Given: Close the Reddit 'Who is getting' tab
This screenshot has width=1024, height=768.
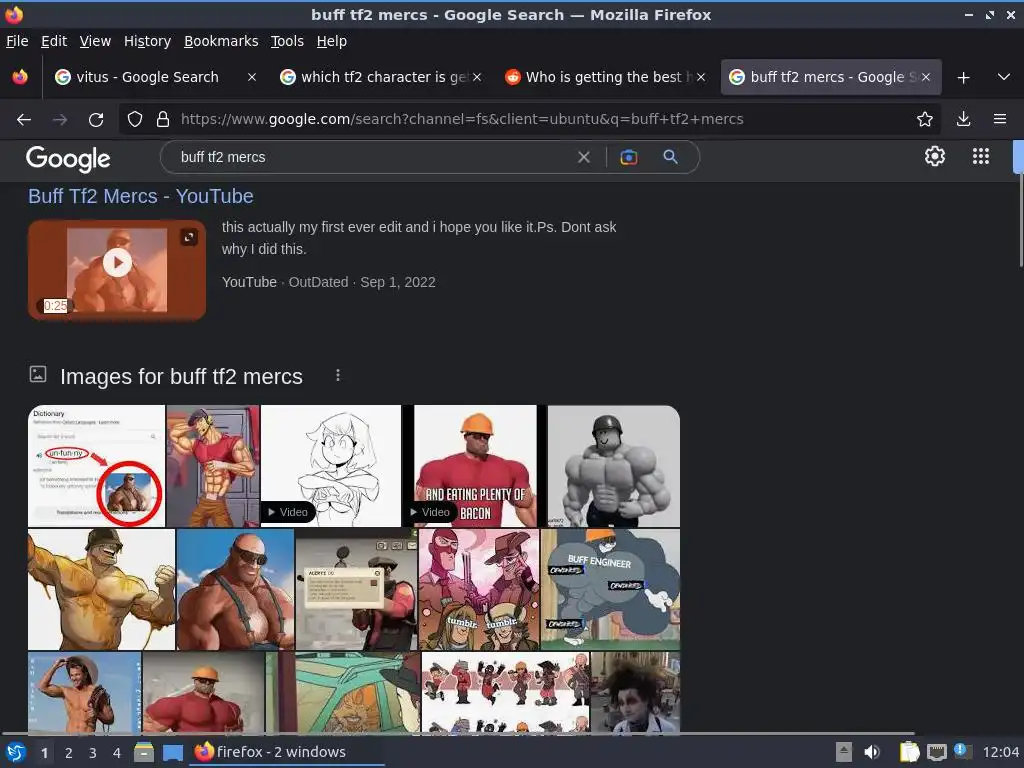Looking at the screenshot, I should point(701,77).
